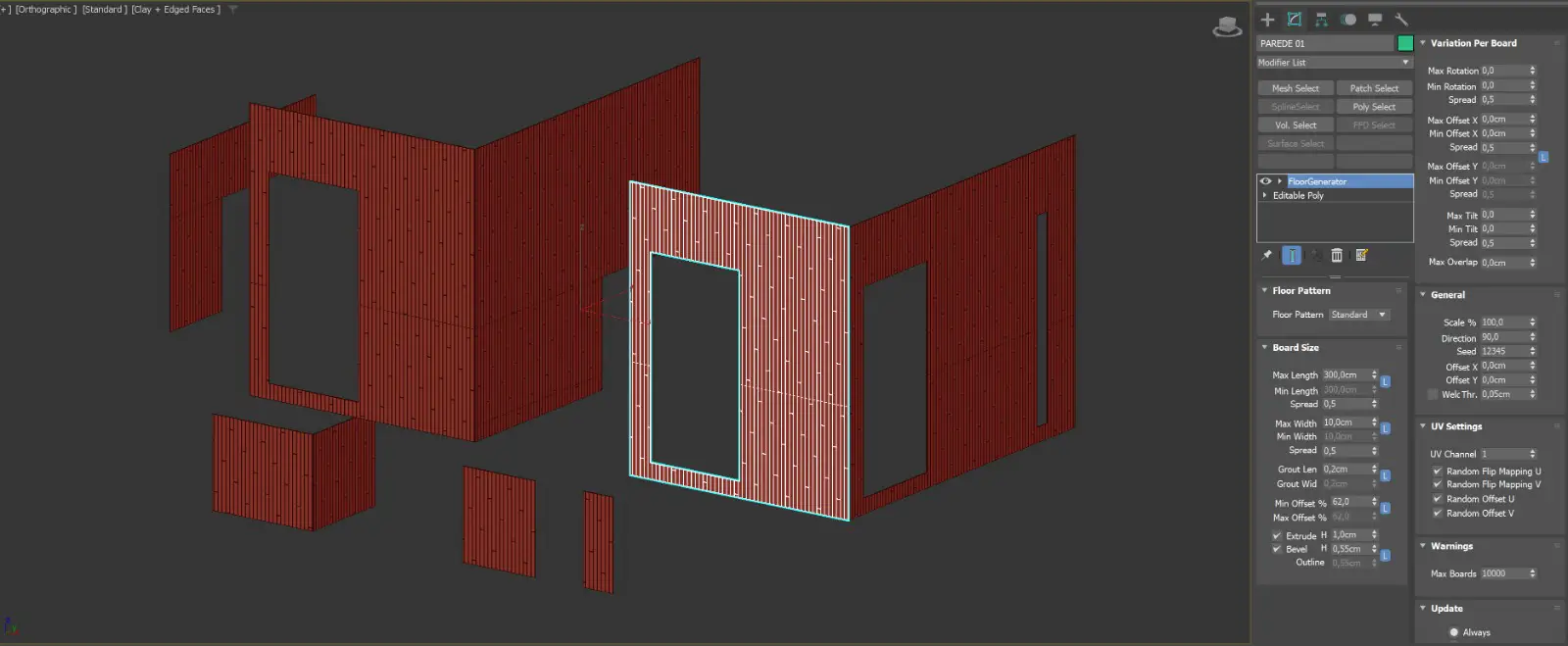The image size is (1568, 646).
Task: Toggle the Min Offset % lock L button
Action: pos(1386,508)
